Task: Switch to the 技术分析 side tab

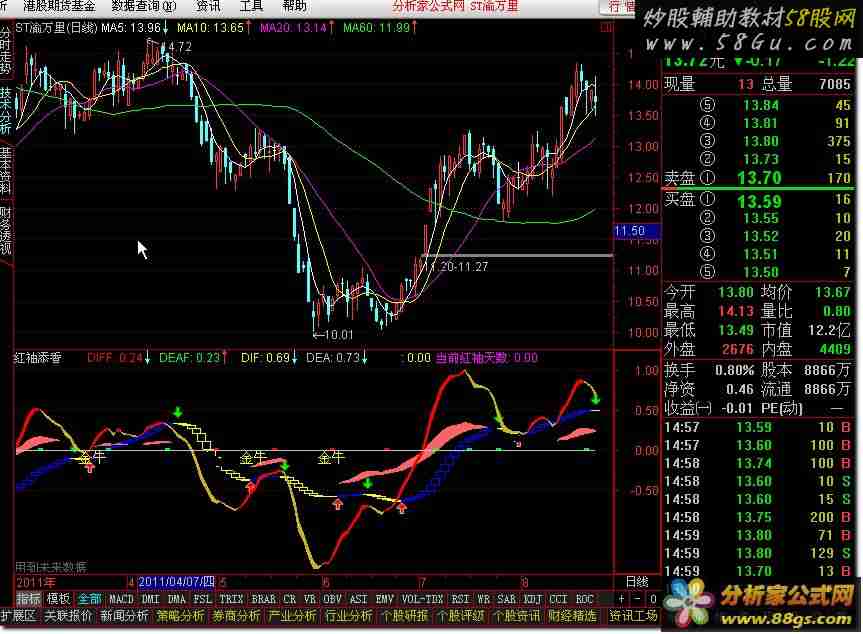Action: click(x=6, y=110)
